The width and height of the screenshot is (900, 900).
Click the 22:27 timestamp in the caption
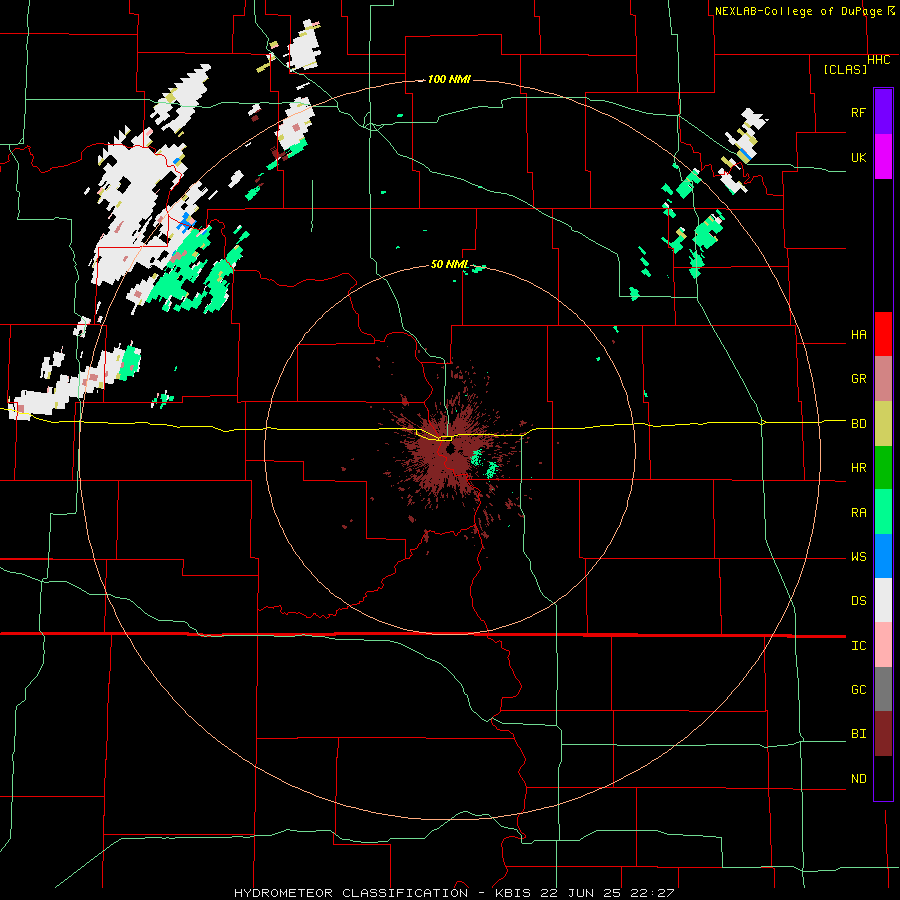point(651,893)
